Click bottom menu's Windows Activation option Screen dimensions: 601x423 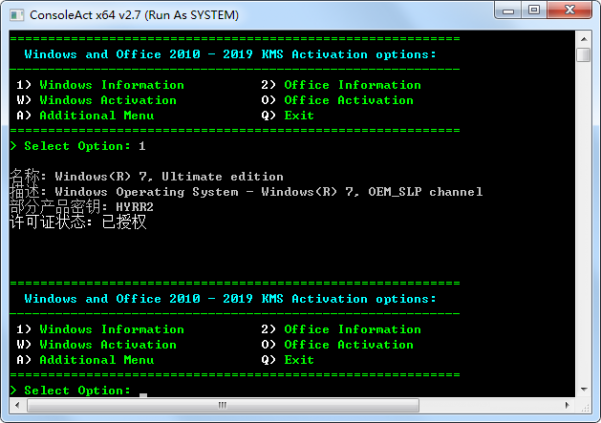(x=108, y=345)
